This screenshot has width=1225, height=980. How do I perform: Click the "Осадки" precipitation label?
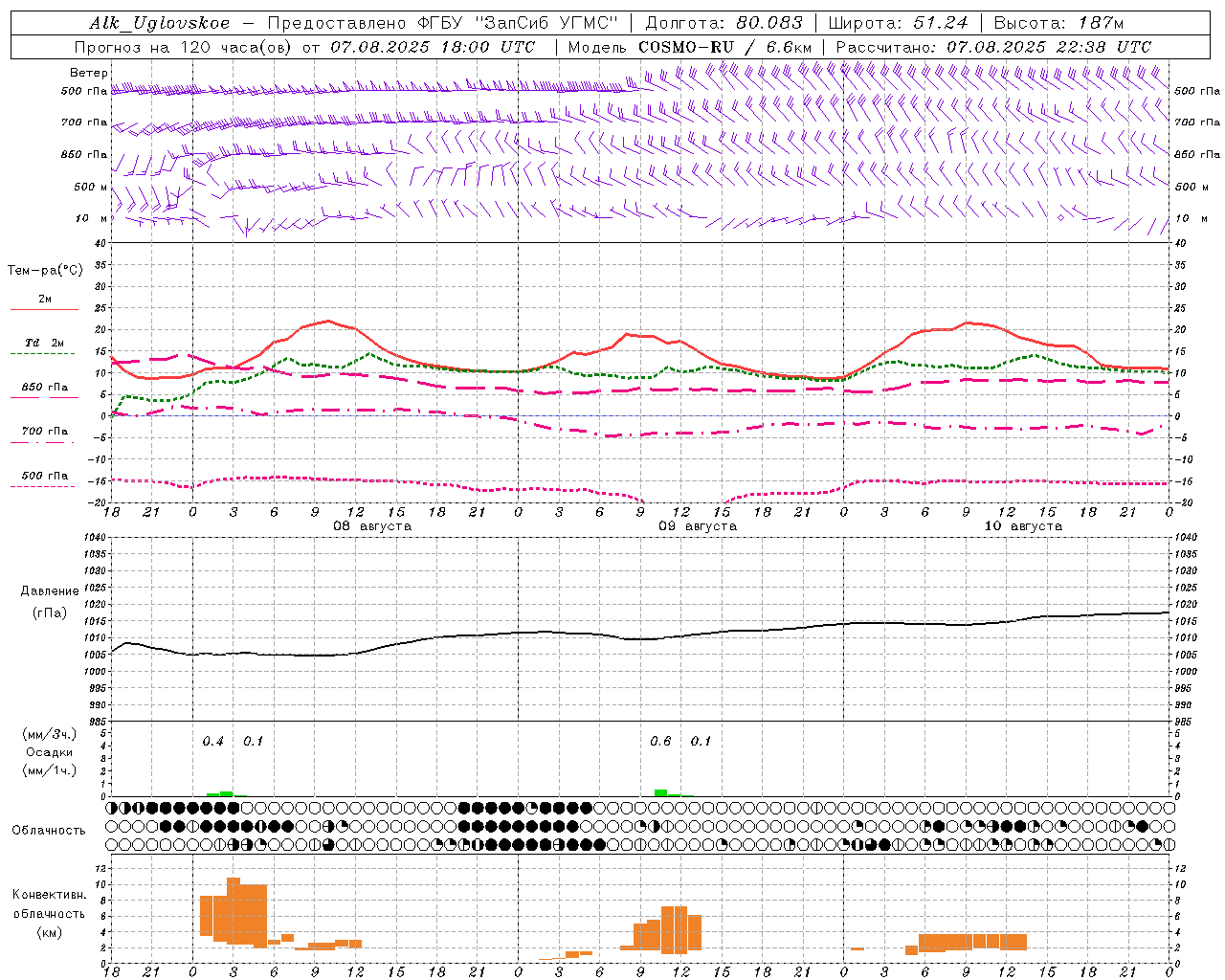pyautogui.click(x=50, y=752)
